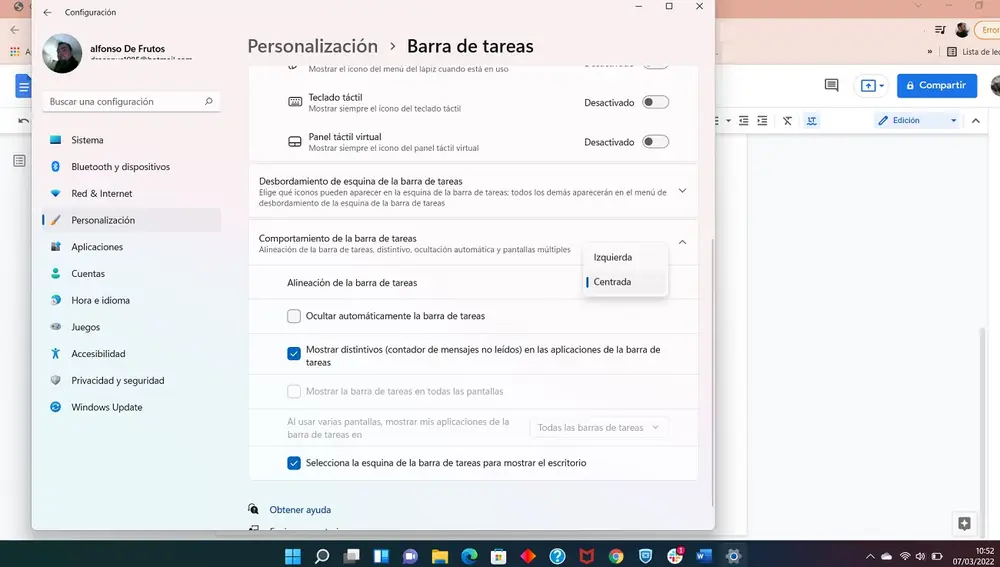Open the Edición mode dropdown in Docs
Image resolution: width=1000 pixels, height=567 pixels.
click(917, 121)
